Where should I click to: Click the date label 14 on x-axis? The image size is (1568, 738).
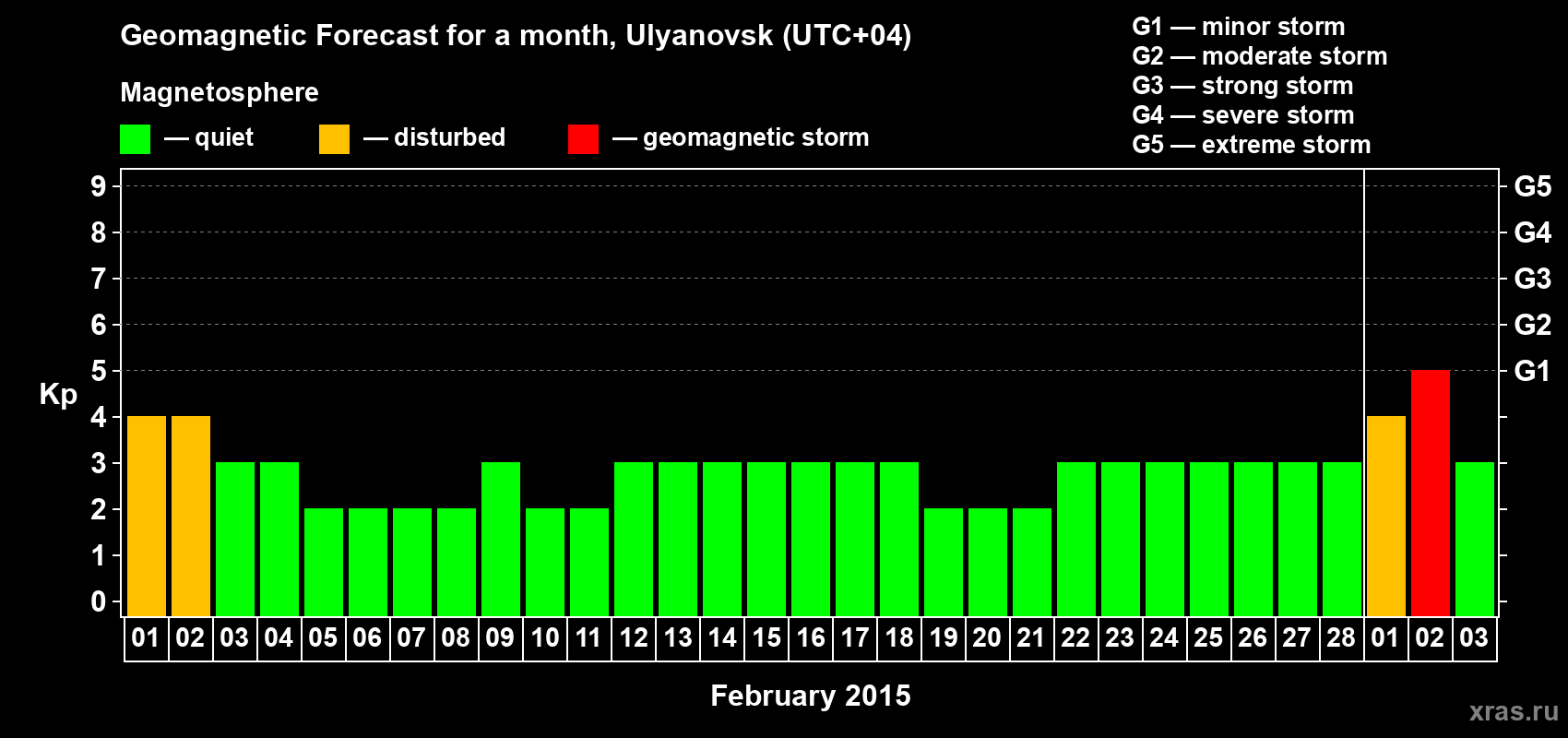click(722, 638)
